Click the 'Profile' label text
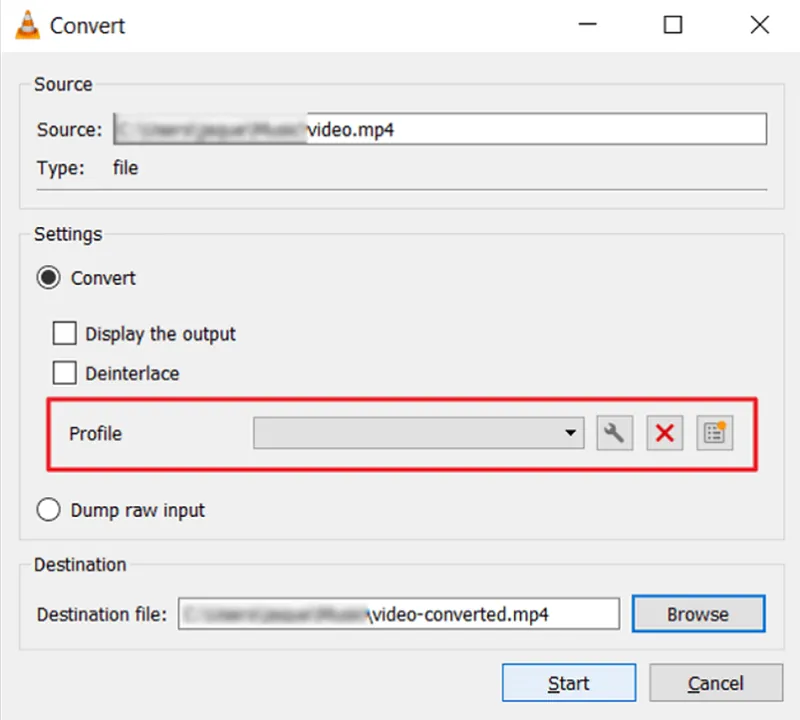The image size is (800, 720). pyautogui.click(x=95, y=434)
